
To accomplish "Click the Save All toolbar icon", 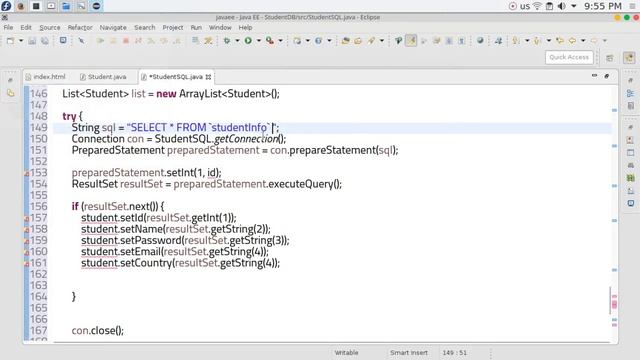I will [44, 40].
